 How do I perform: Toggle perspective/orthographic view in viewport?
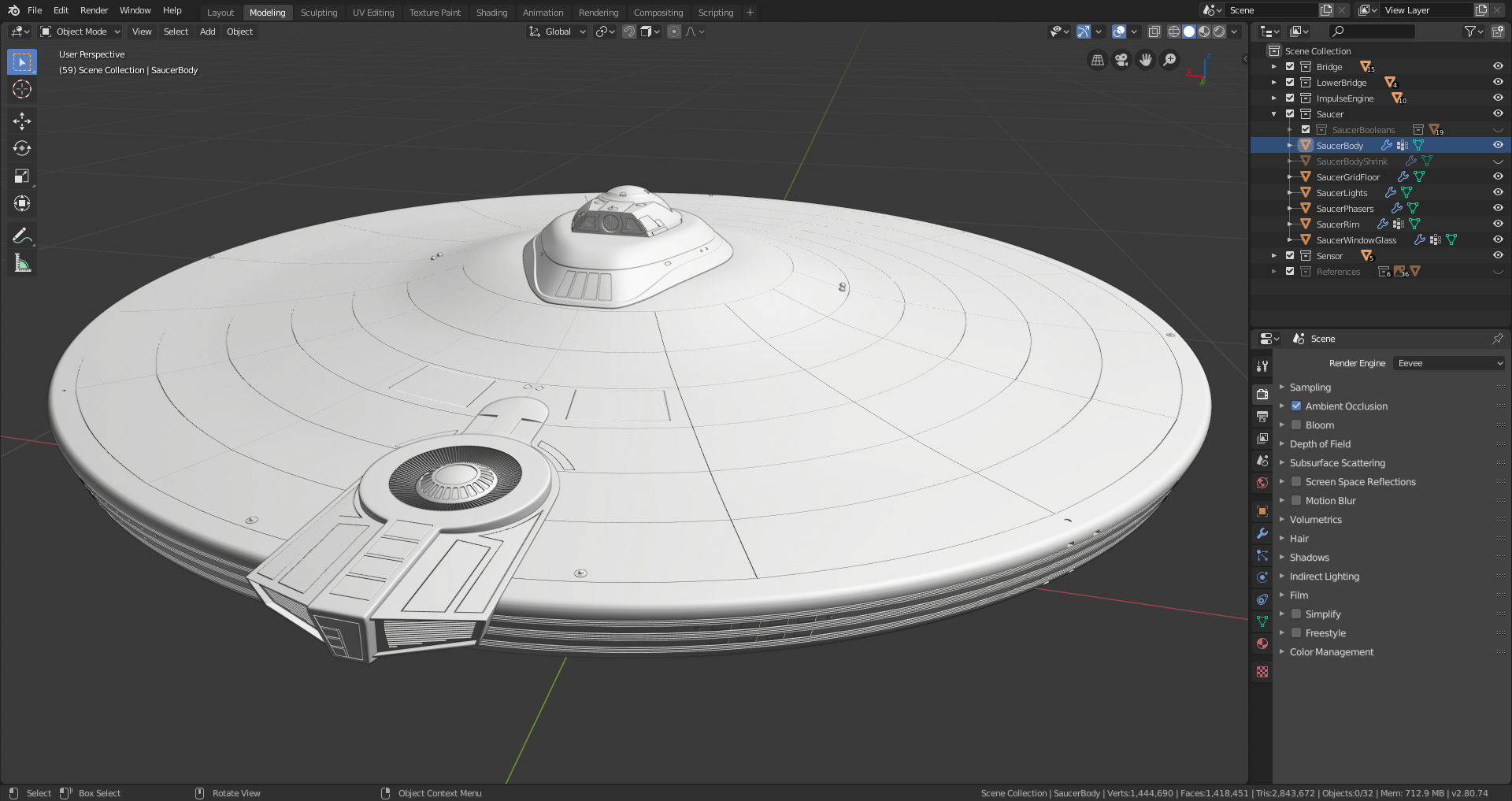(x=1097, y=60)
